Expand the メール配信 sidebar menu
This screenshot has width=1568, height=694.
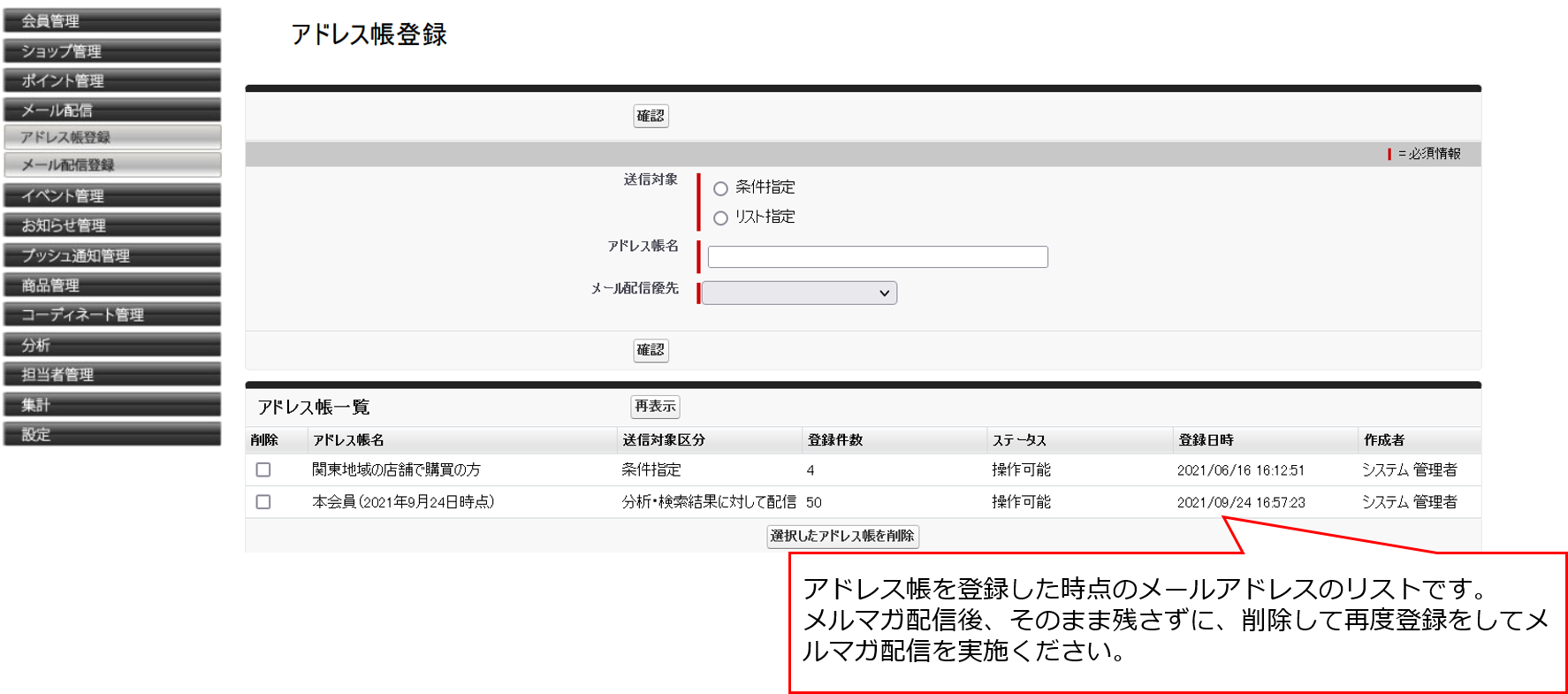pyautogui.click(x=112, y=110)
